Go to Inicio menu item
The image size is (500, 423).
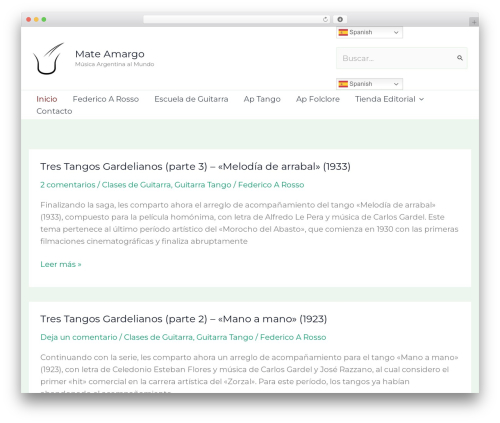47,99
